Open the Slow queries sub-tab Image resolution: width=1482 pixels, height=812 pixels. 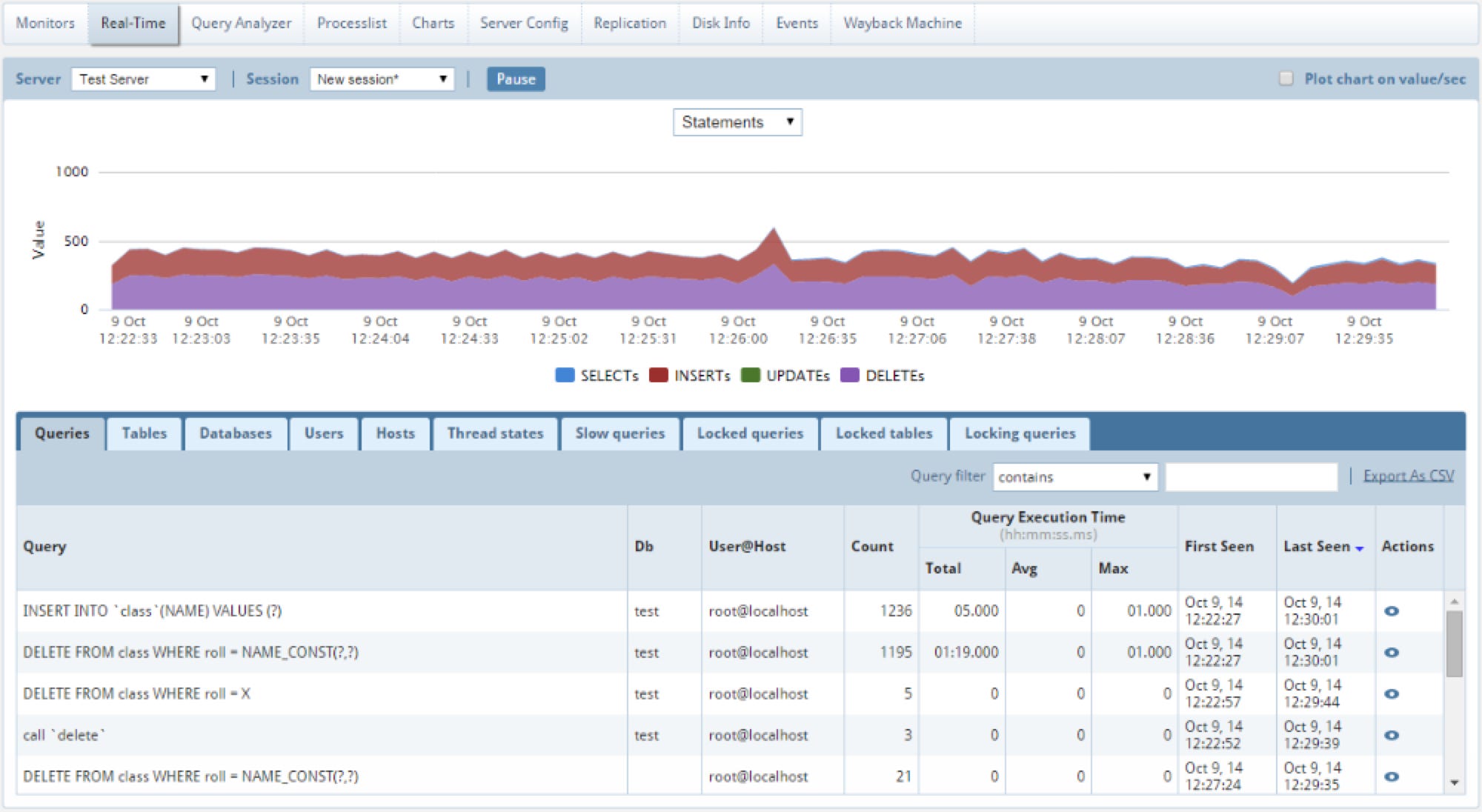[620, 433]
